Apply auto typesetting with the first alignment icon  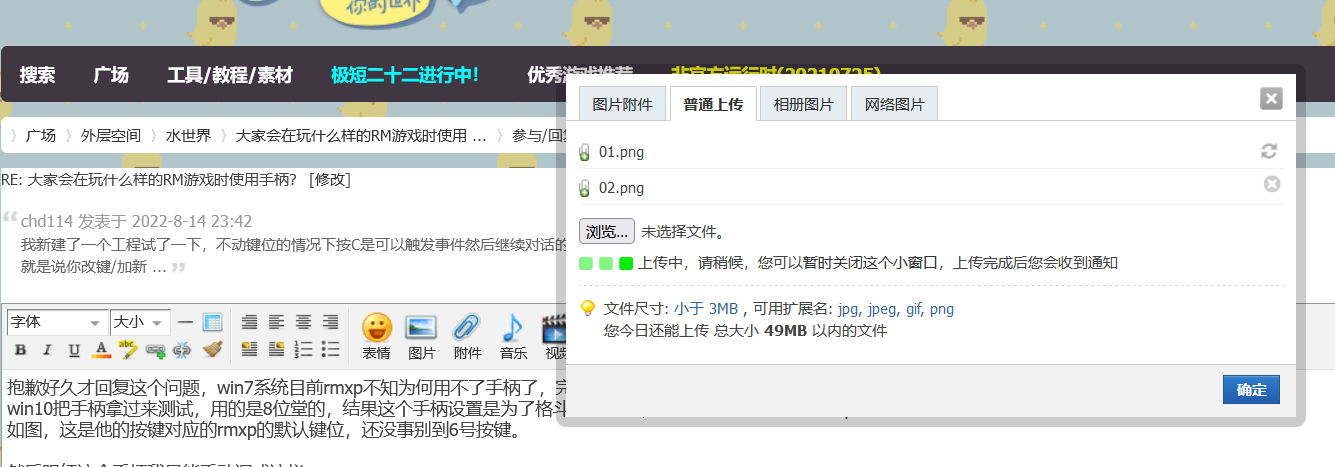pos(250,322)
